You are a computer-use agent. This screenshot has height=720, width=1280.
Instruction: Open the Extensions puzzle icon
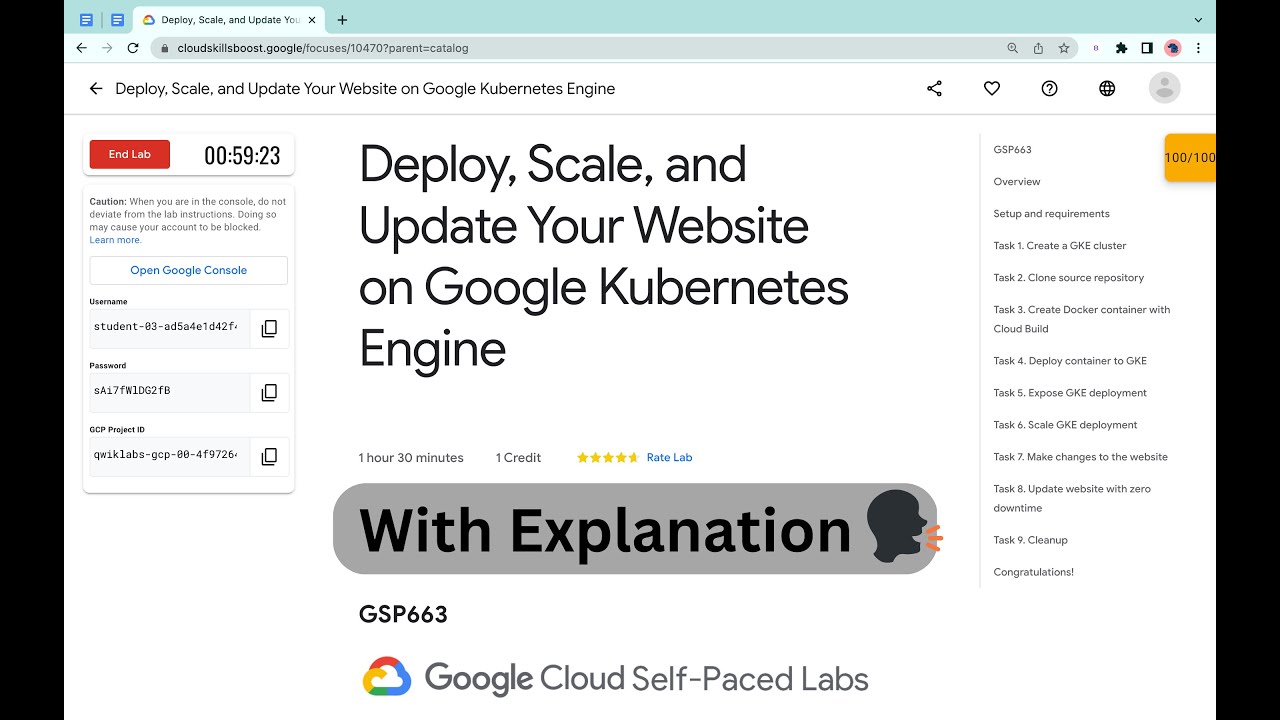[1121, 48]
